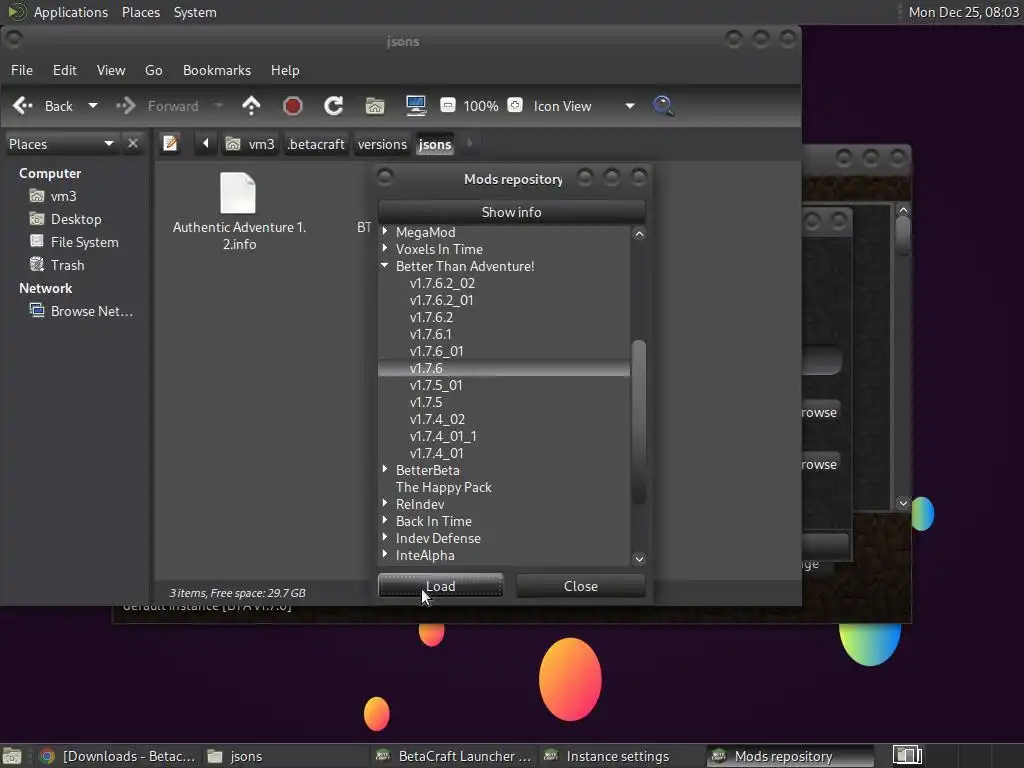This screenshot has height=768, width=1024.
Task: Open the Back history dropdown arrow
Action: 93,106
